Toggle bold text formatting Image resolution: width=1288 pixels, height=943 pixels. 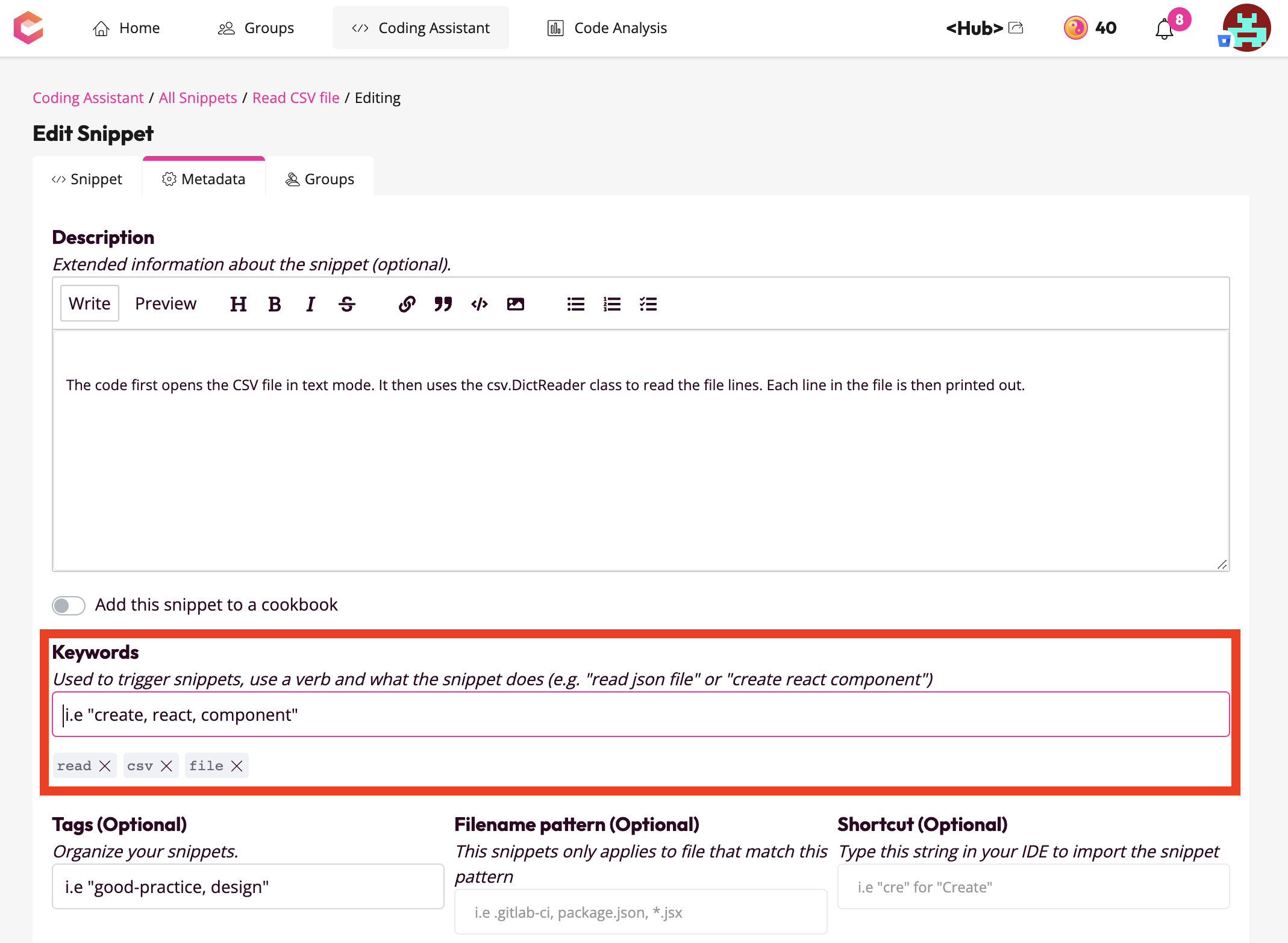pos(274,304)
